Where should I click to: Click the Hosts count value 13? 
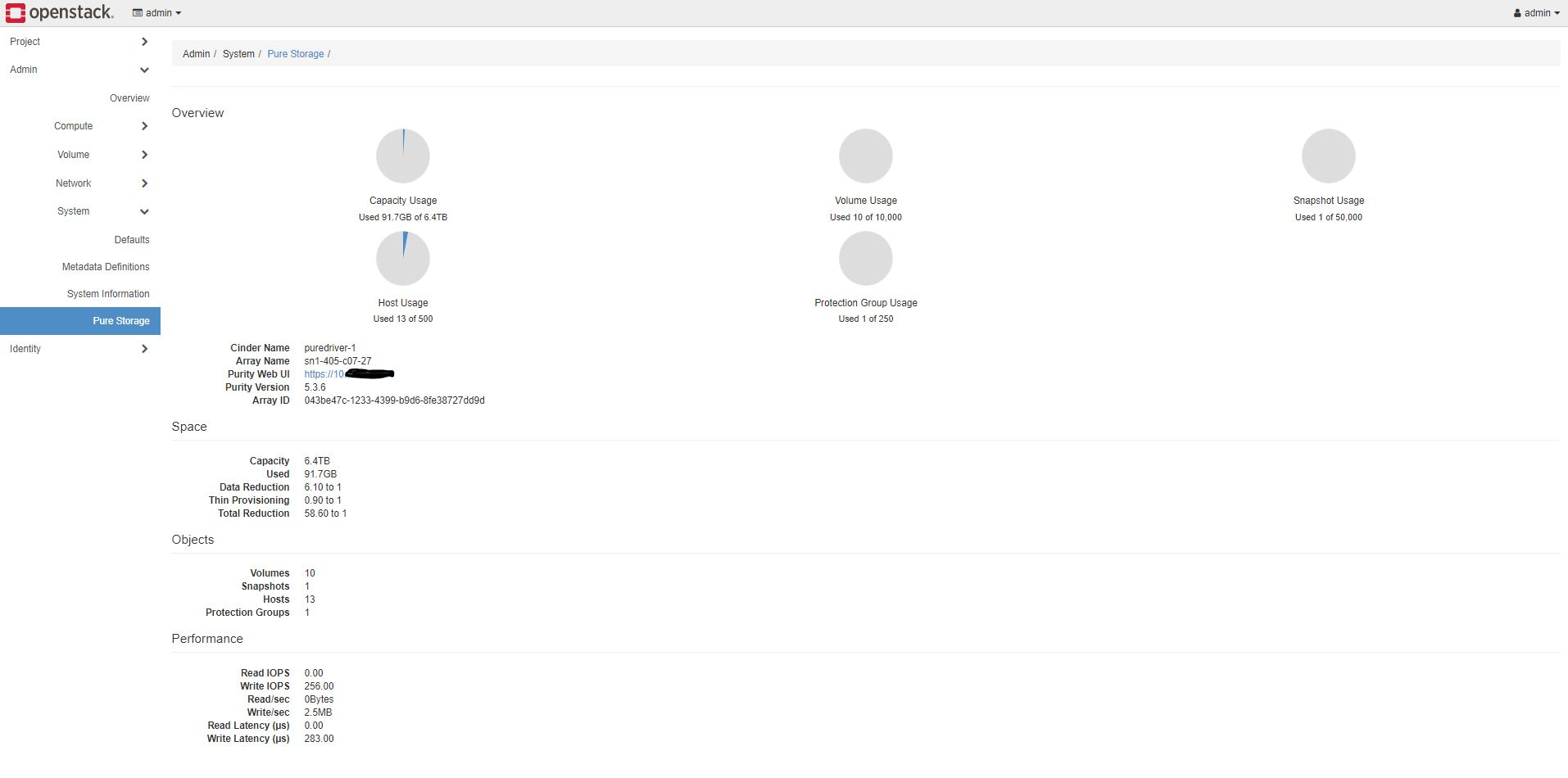pyautogui.click(x=310, y=599)
